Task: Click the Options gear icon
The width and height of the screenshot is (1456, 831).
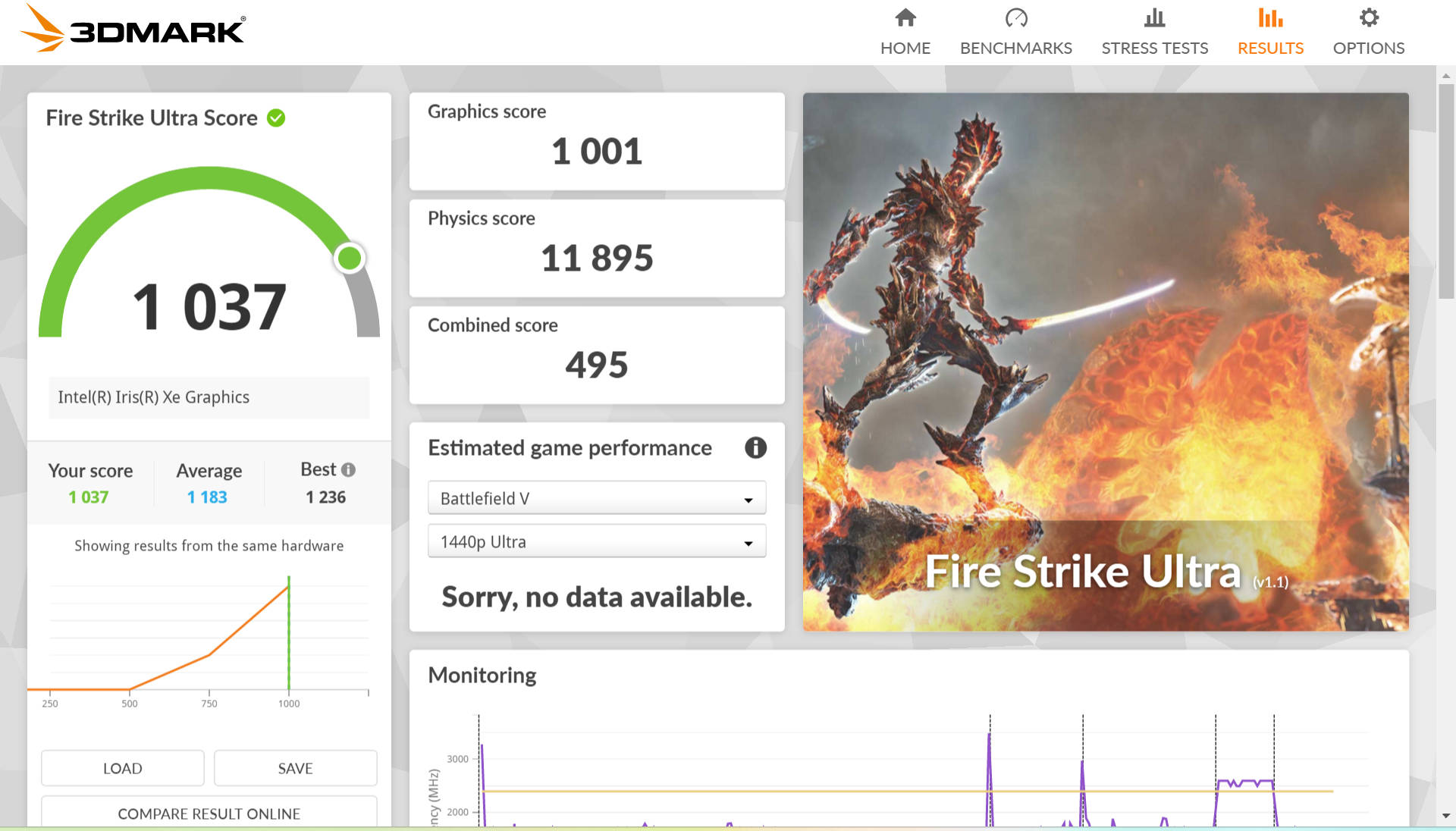Action: [1369, 17]
